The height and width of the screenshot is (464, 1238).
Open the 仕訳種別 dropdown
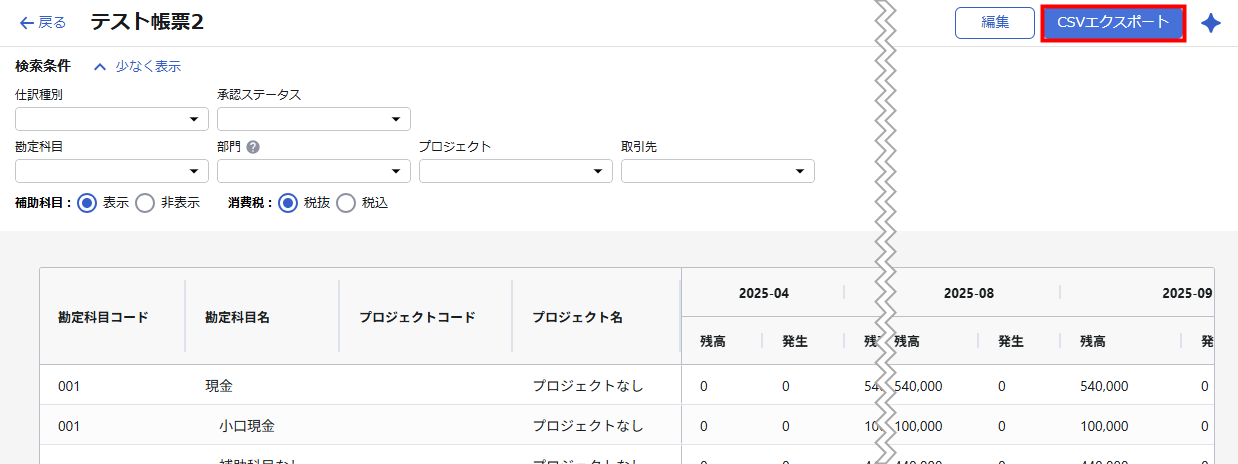pos(112,120)
